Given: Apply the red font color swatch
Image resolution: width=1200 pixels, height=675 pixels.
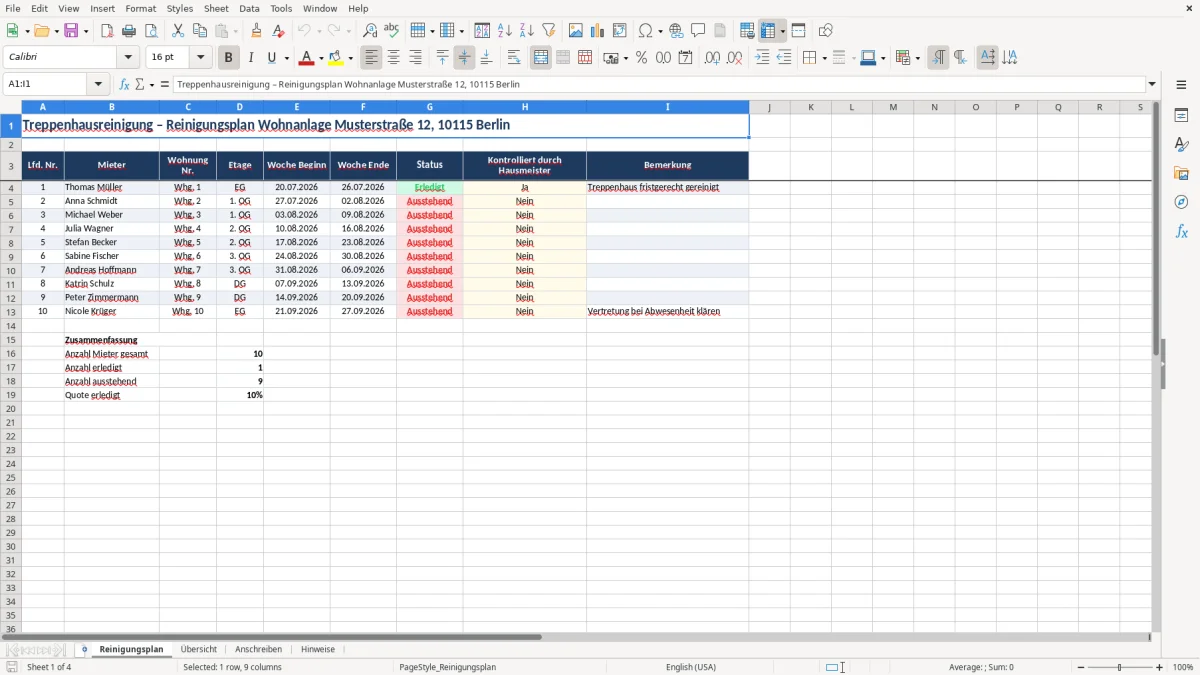Looking at the screenshot, I should [307, 58].
